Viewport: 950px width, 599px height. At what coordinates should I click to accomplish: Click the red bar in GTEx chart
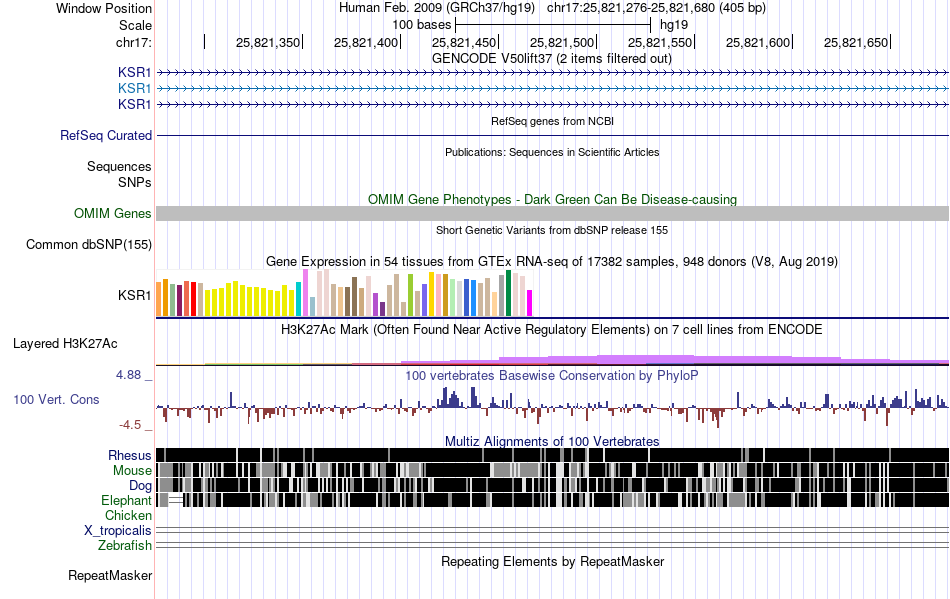tap(193, 299)
